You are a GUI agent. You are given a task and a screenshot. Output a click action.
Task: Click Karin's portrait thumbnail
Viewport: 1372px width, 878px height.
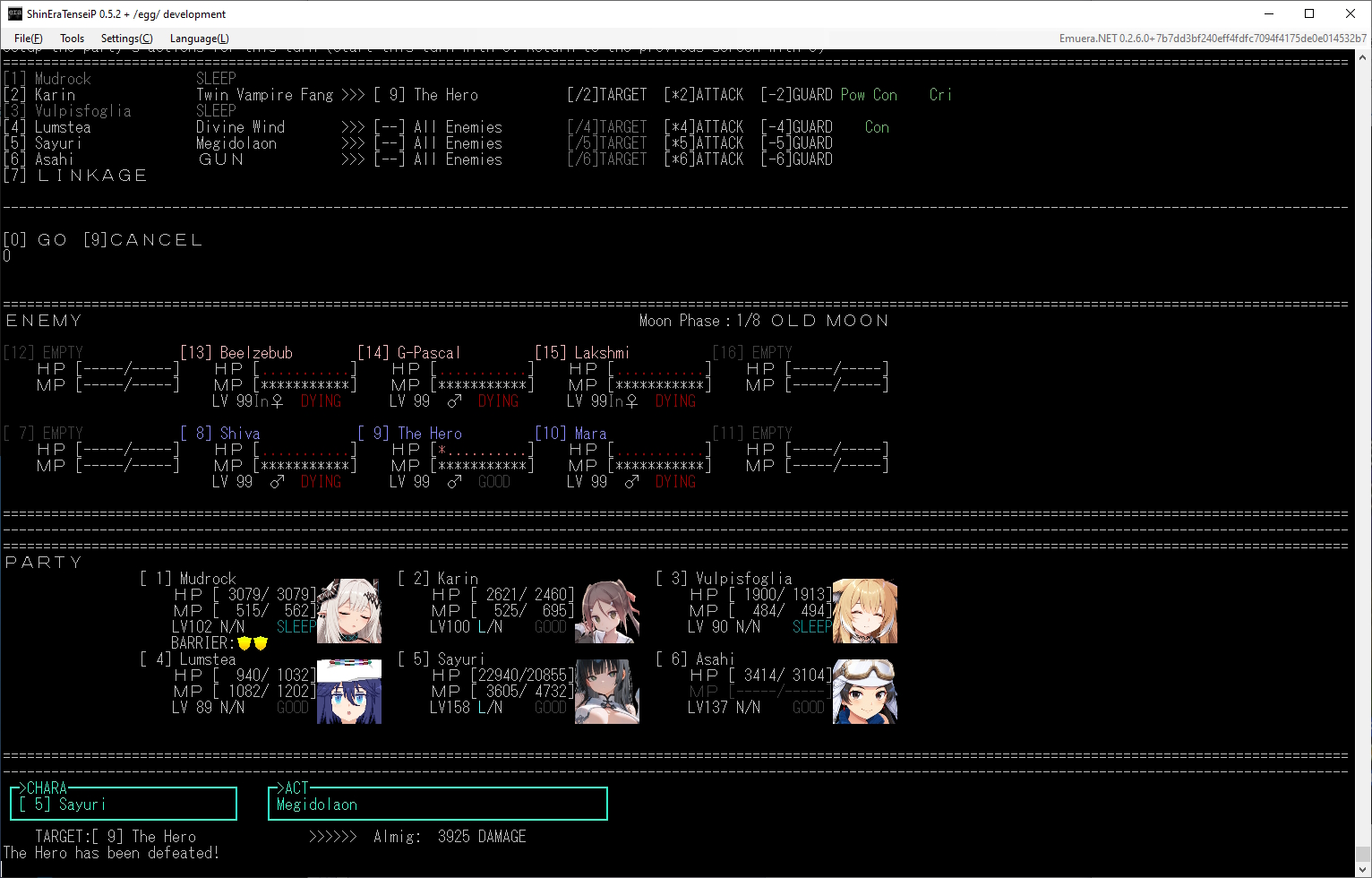coord(607,611)
